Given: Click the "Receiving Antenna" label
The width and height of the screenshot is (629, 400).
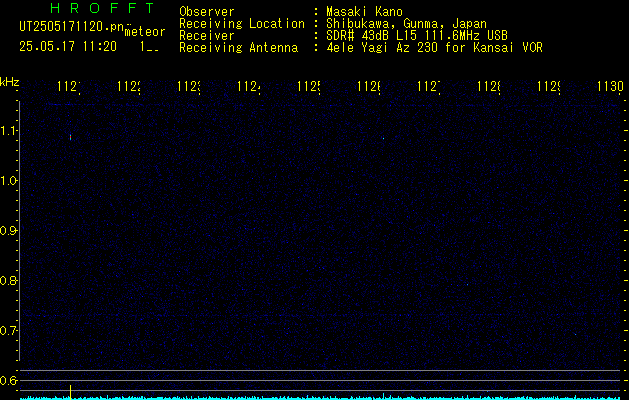Looking at the screenshot, I should click(x=238, y=48).
